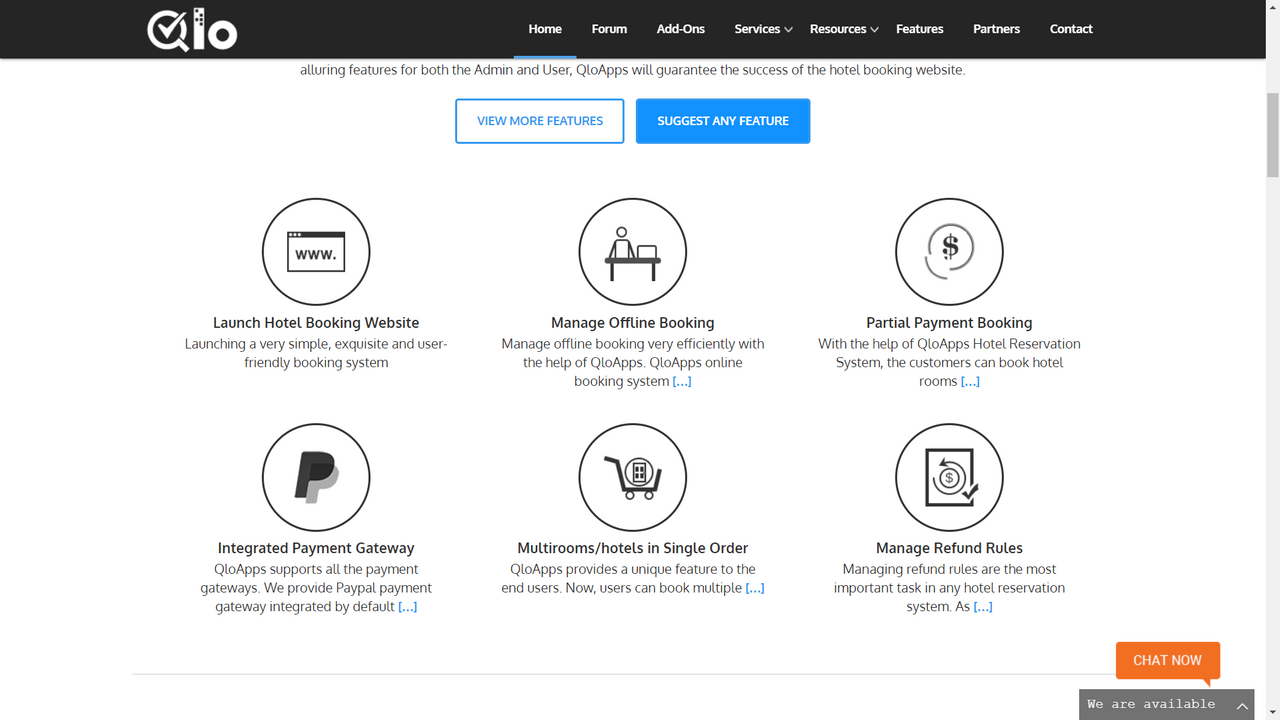Open the Partners menu item

coord(997,29)
